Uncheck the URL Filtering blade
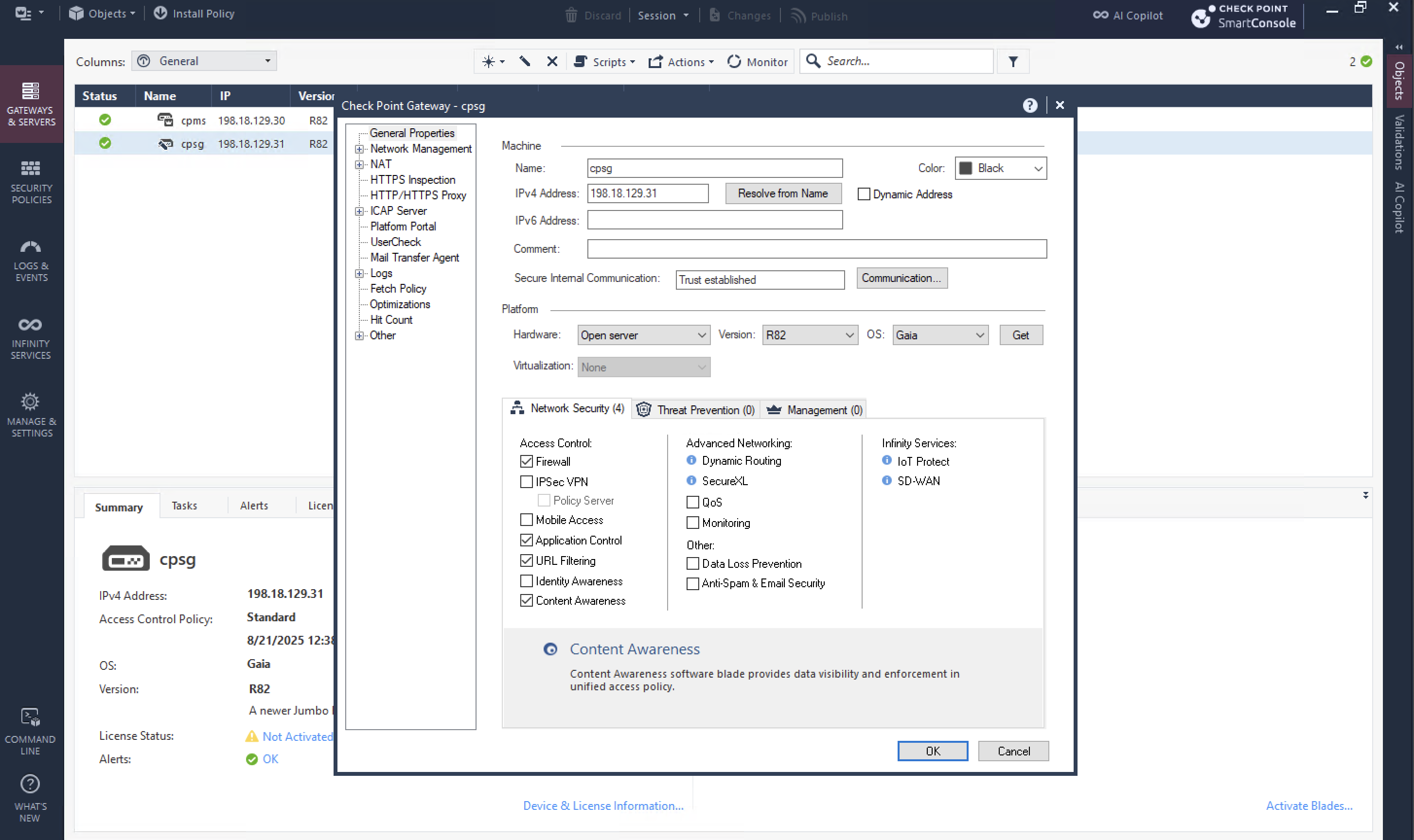1414x840 pixels. tap(527, 560)
